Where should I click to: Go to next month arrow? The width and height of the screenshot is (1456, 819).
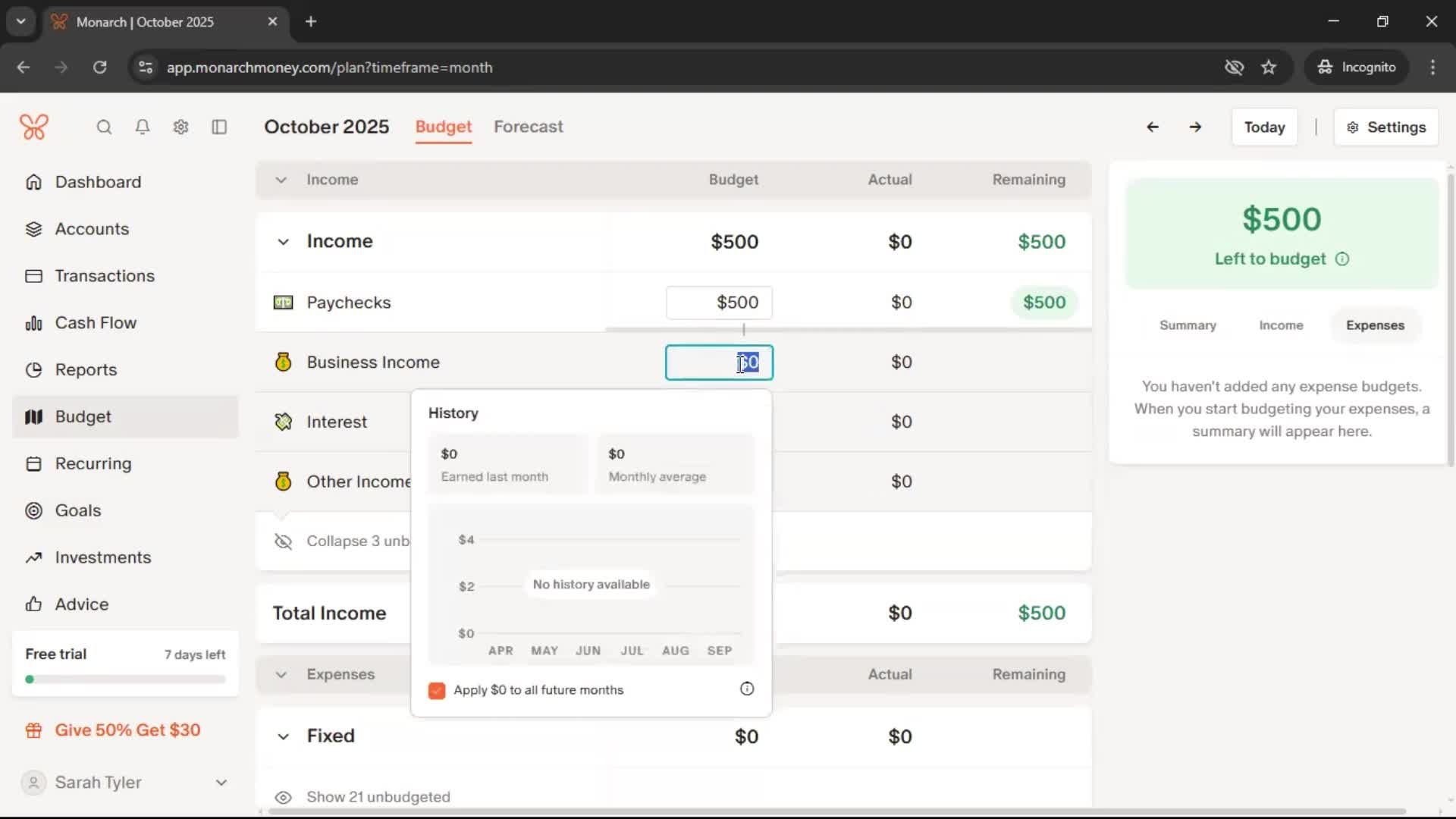tap(1195, 127)
